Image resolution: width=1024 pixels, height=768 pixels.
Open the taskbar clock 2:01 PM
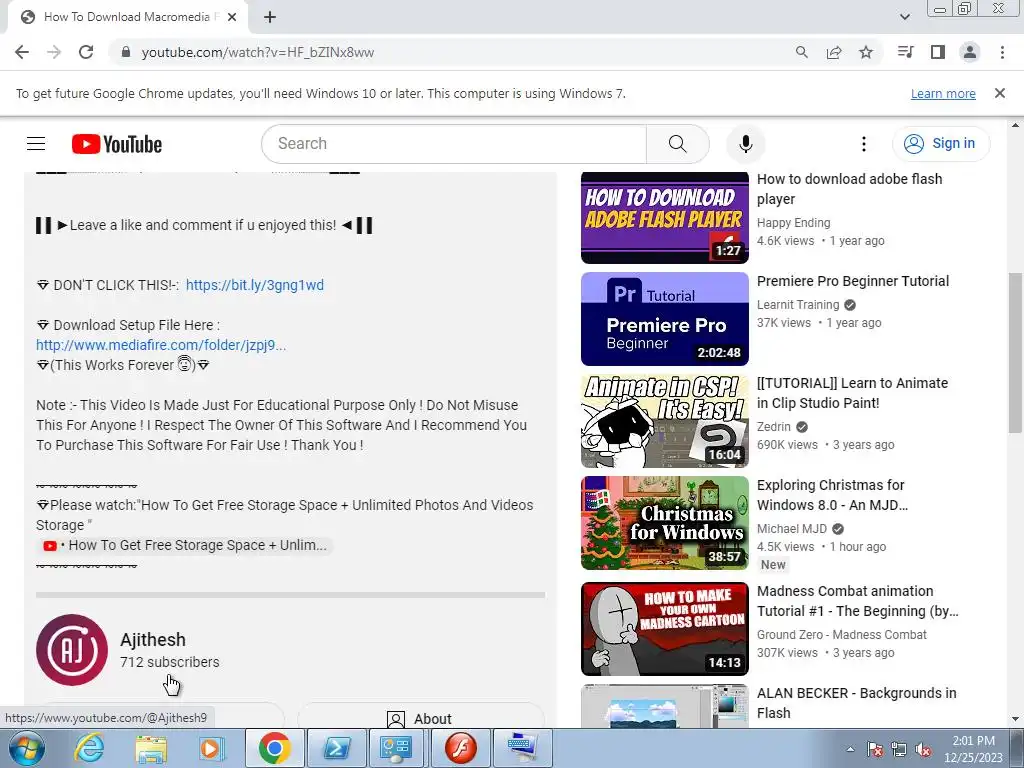tap(973, 749)
